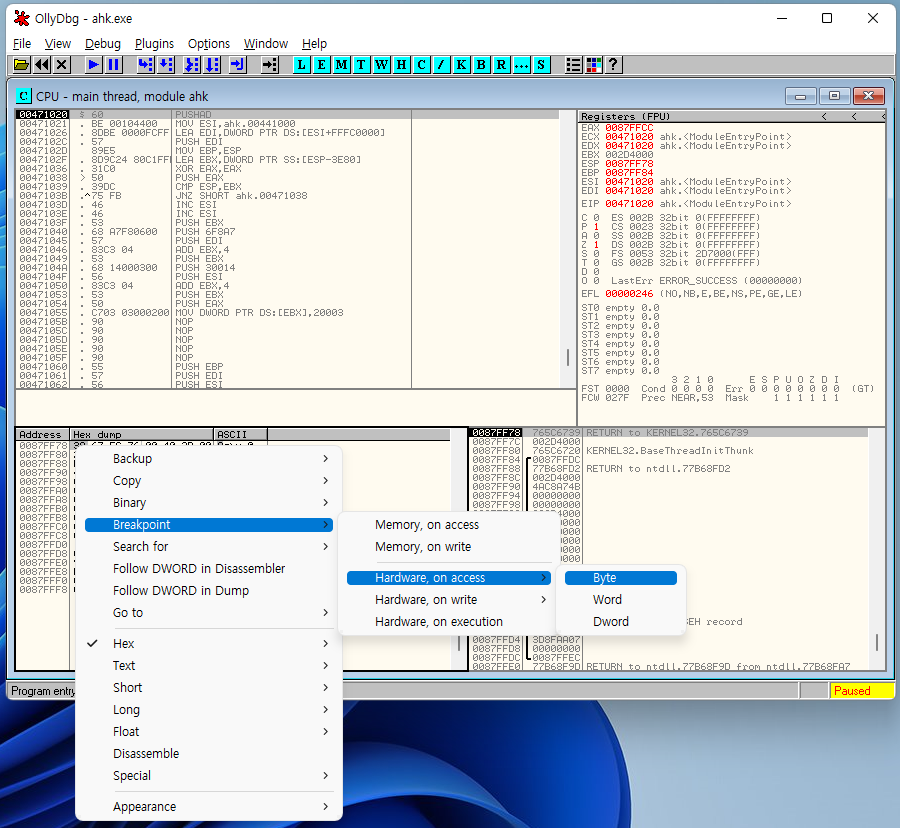Run the program with play icon
Viewport: 900px width, 828px height.
tap(93, 65)
